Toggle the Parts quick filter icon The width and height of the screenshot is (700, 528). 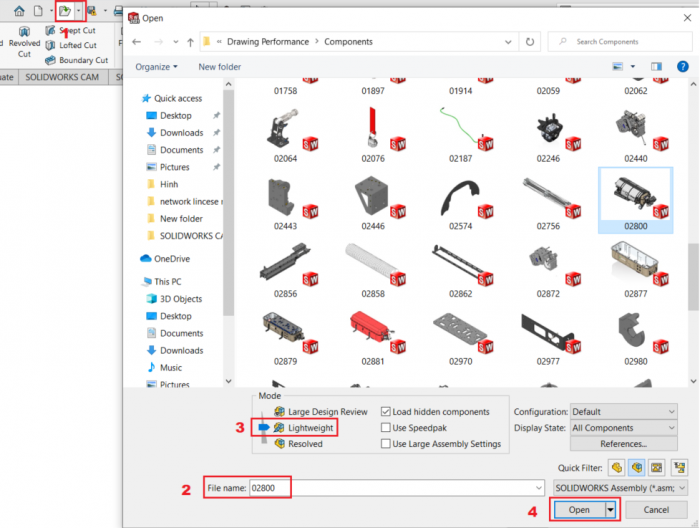pyautogui.click(x=617, y=468)
